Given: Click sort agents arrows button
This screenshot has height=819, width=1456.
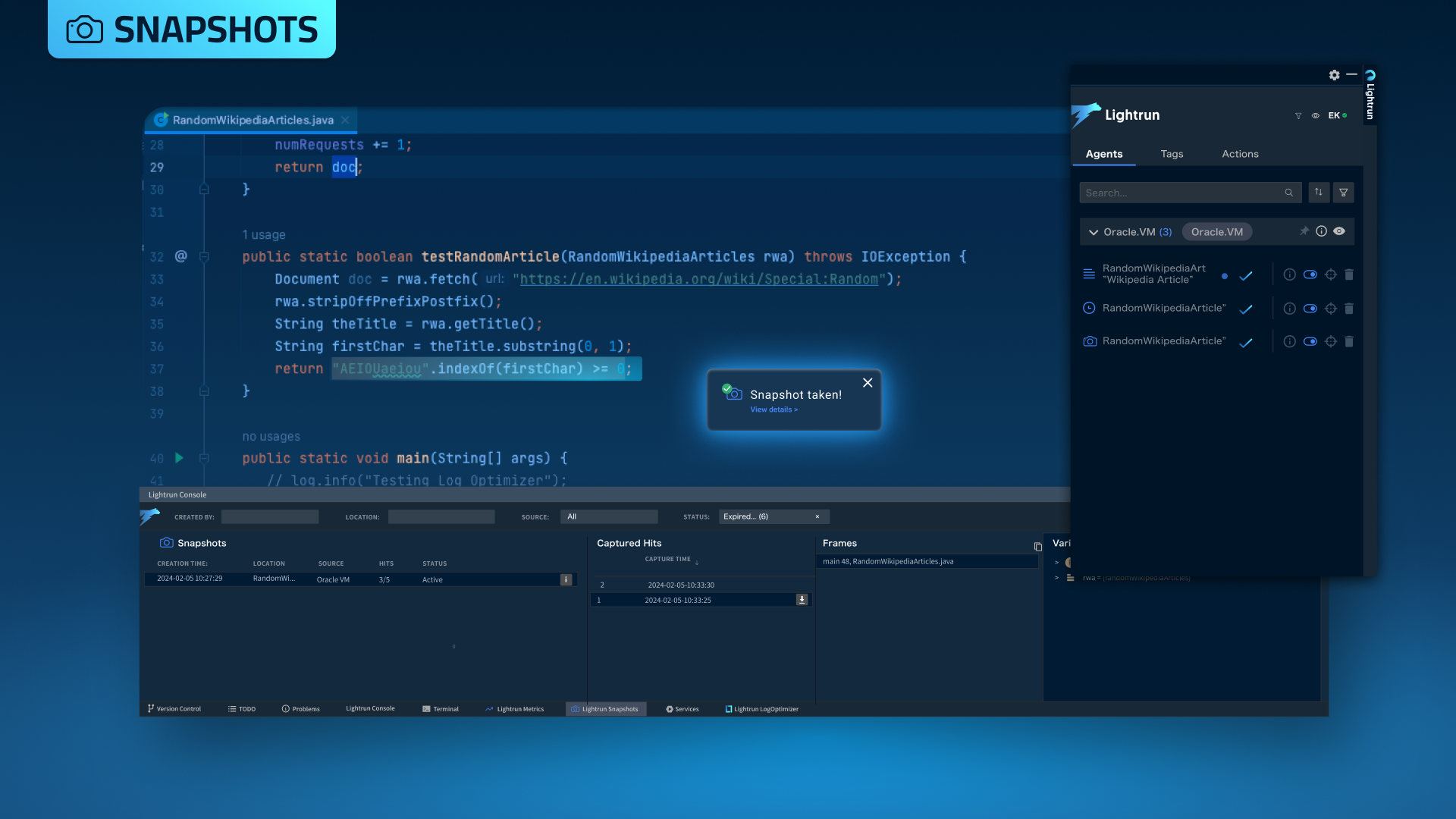Looking at the screenshot, I should (x=1319, y=193).
